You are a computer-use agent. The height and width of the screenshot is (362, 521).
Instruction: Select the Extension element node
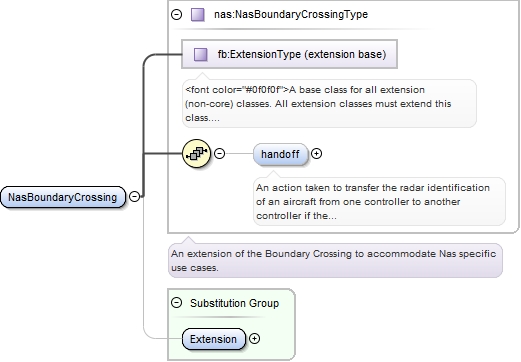click(214, 339)
